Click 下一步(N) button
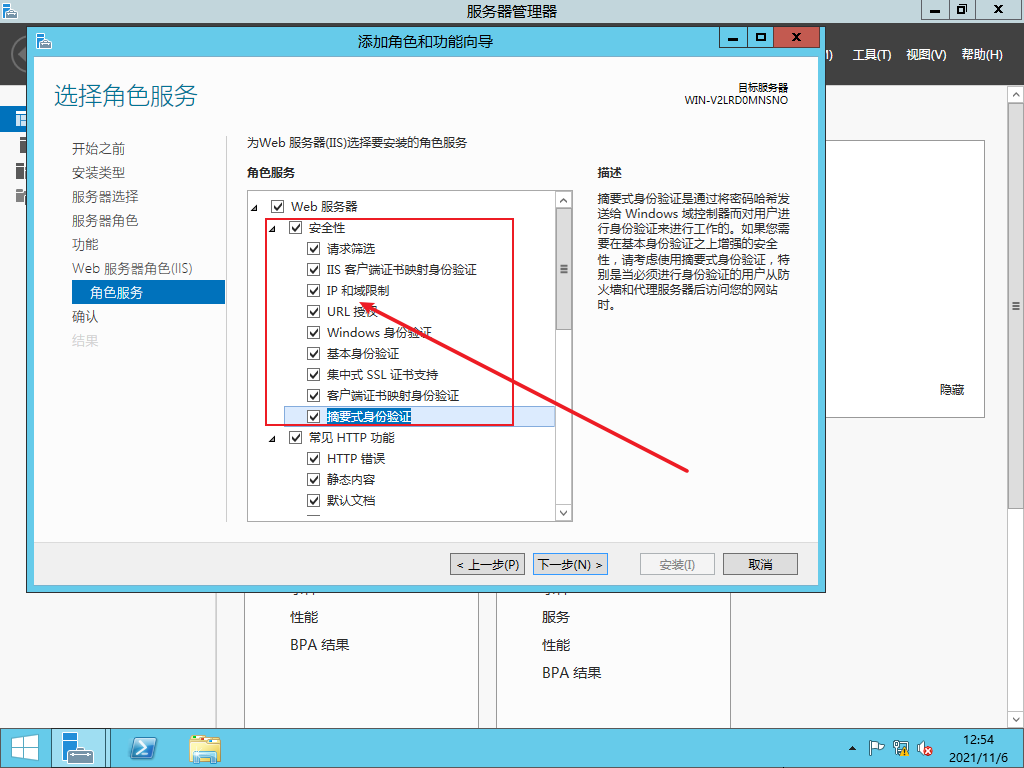This screenshot has width=1024, height=768. tap(571, 564)
